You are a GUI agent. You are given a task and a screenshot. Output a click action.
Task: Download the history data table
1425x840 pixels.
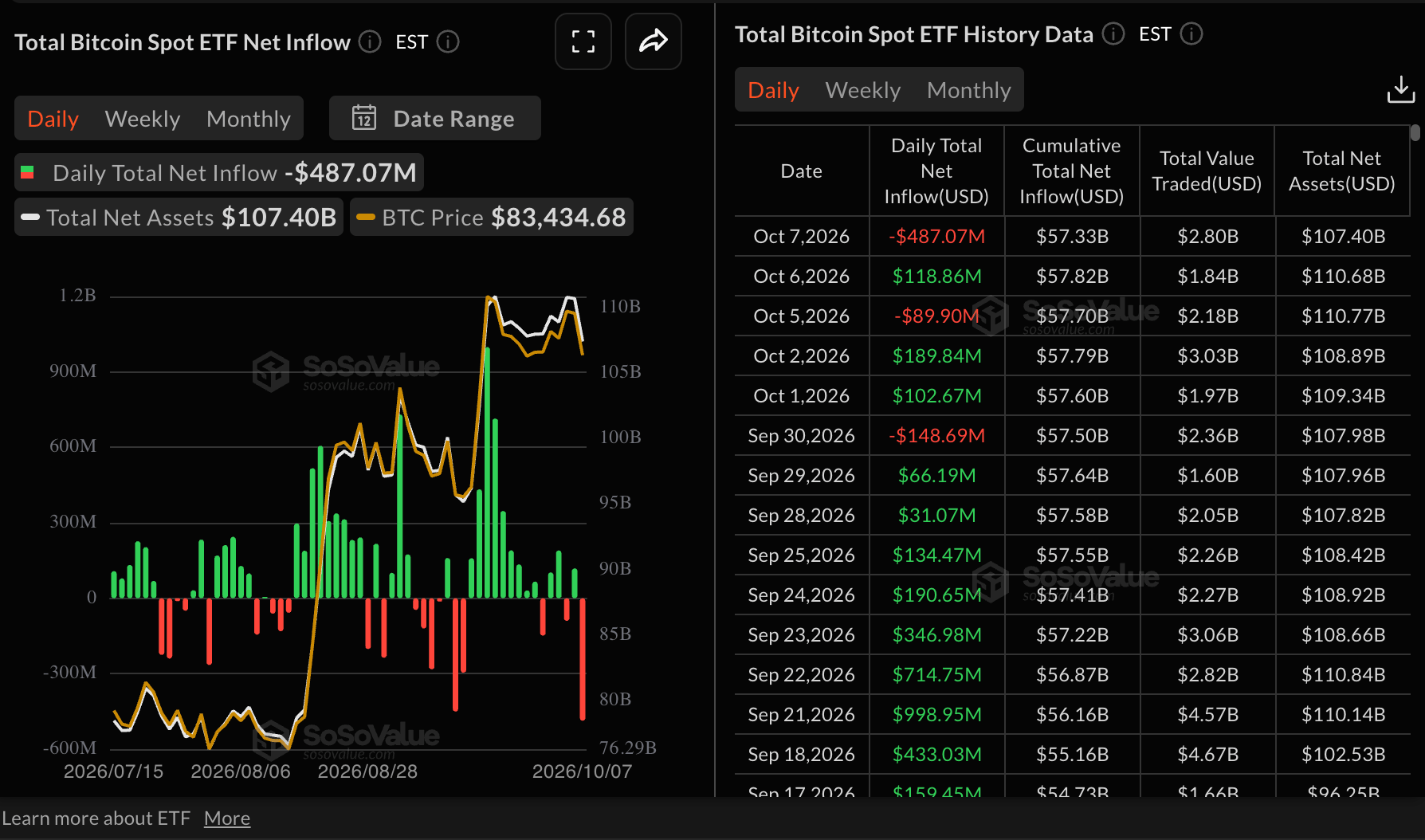tap(1400, 89)
